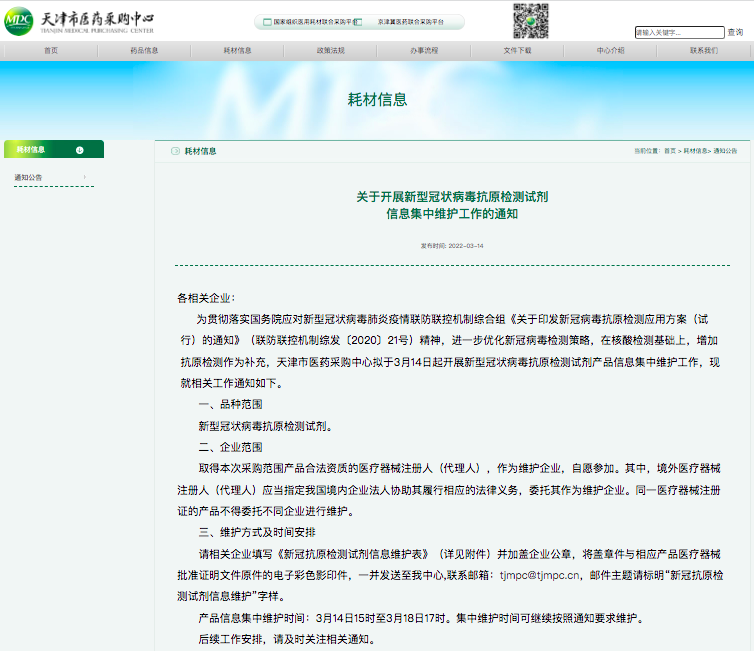The width and height of the screenshot is (754, 651).
Task: Click the 查询 search button
Action: pyautogui.click(x=735, y=32)
